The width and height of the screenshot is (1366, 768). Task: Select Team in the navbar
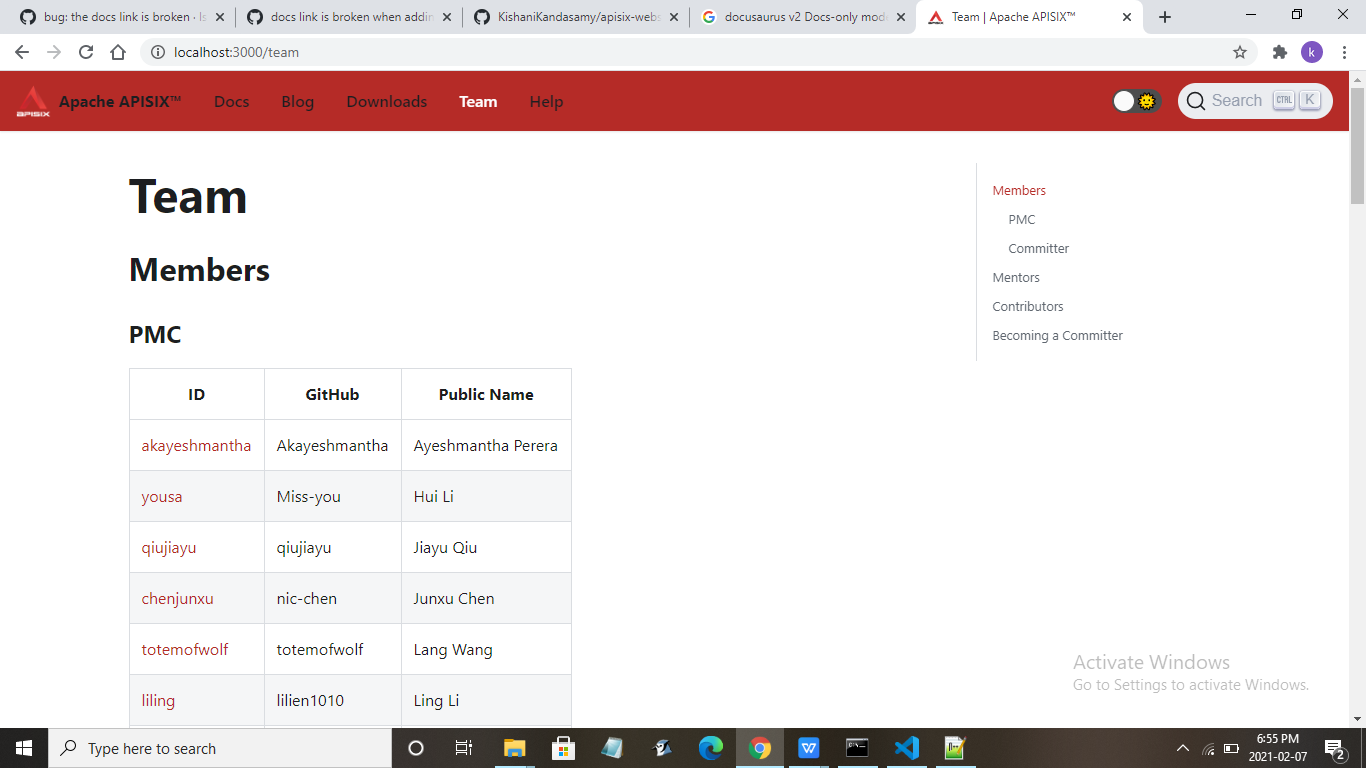pos(478,102)
